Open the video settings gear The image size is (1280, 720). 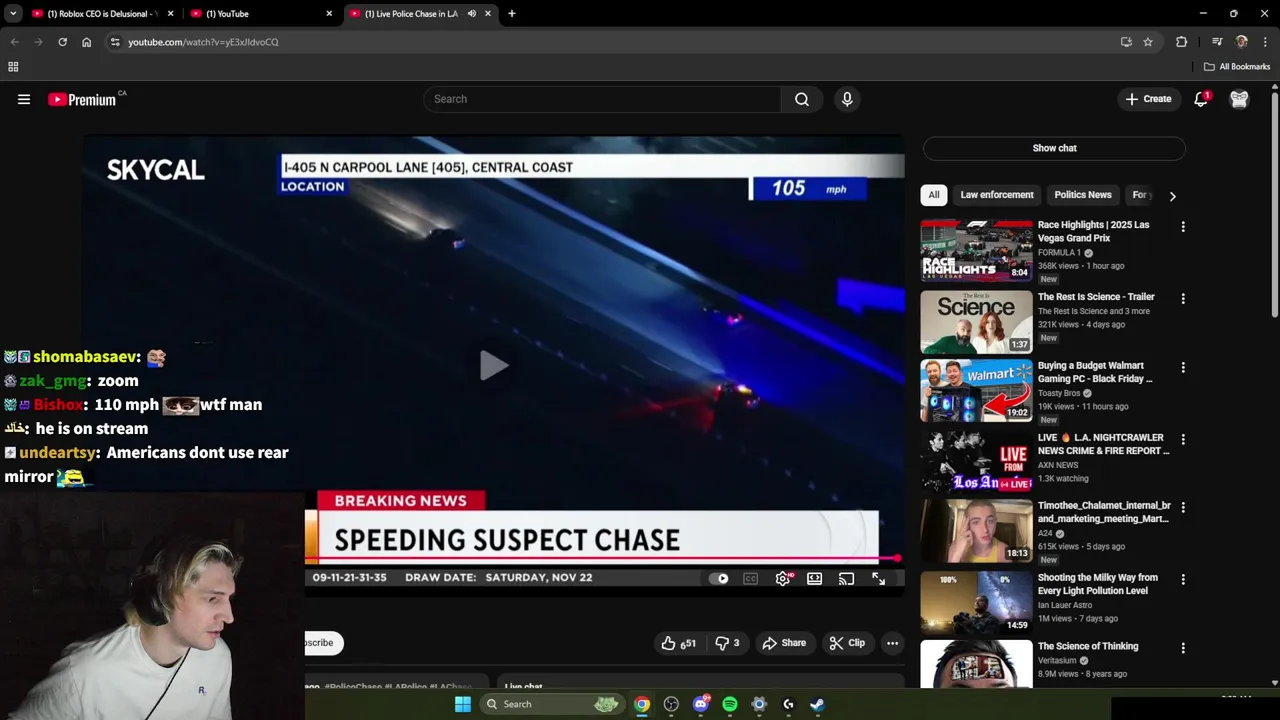783,579
